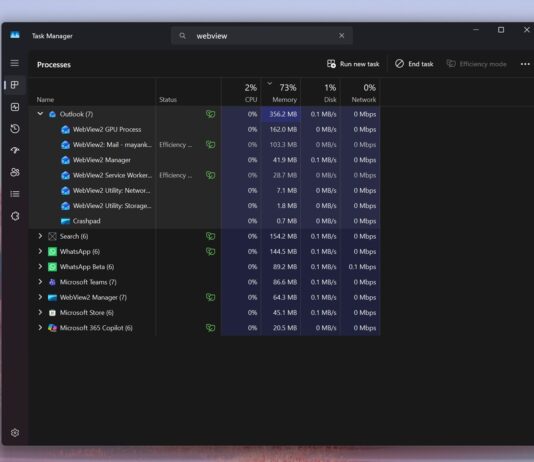Screen dimensions: 534x462
Task: Collapse the Outlook (7) process group
Action: tap(40, 114)
